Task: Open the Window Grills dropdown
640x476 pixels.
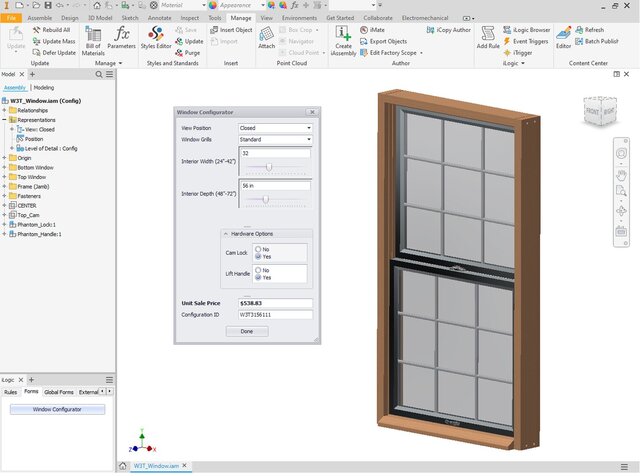Action: coord(275,140)
